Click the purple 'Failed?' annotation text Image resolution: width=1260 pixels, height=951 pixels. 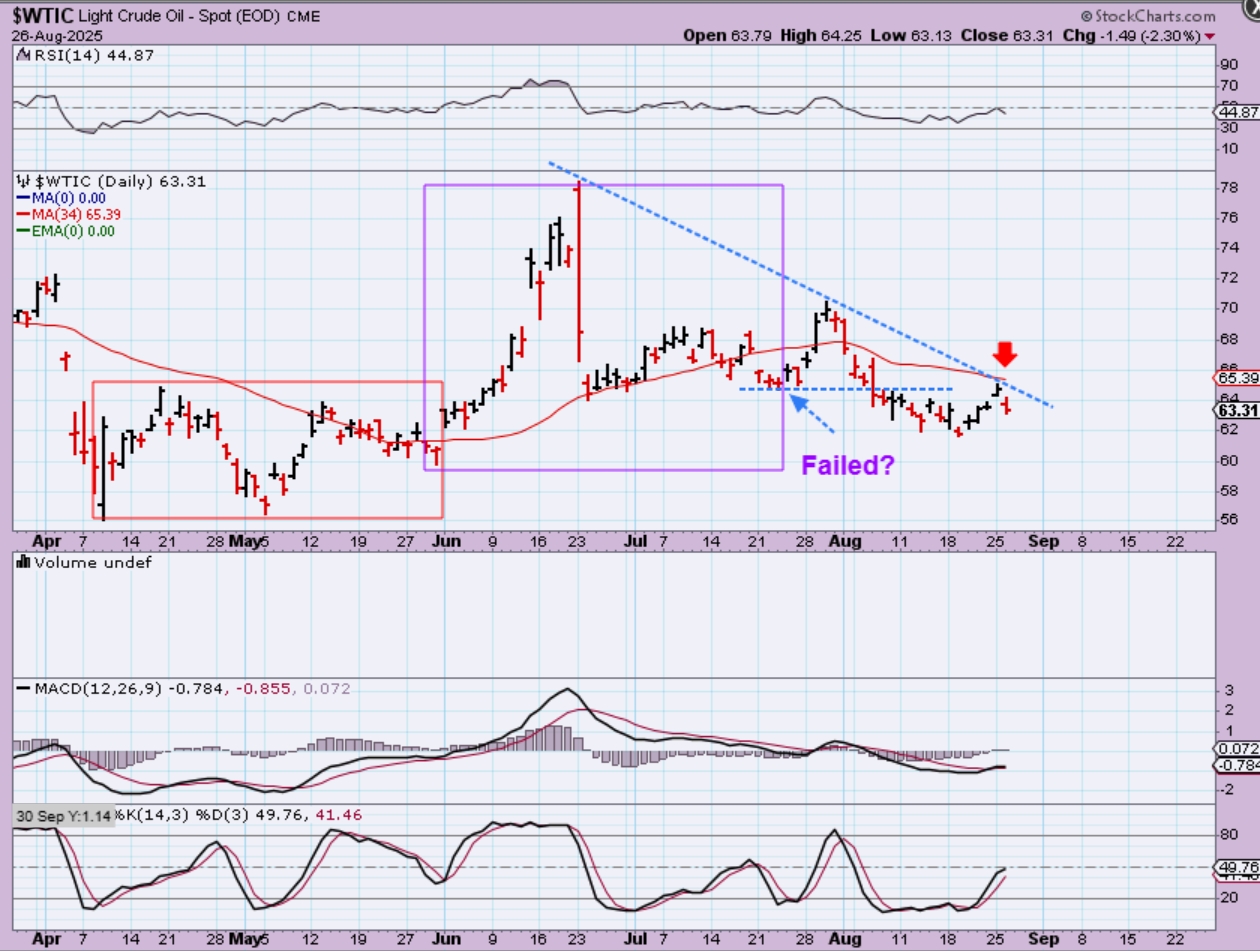point(845,465)
